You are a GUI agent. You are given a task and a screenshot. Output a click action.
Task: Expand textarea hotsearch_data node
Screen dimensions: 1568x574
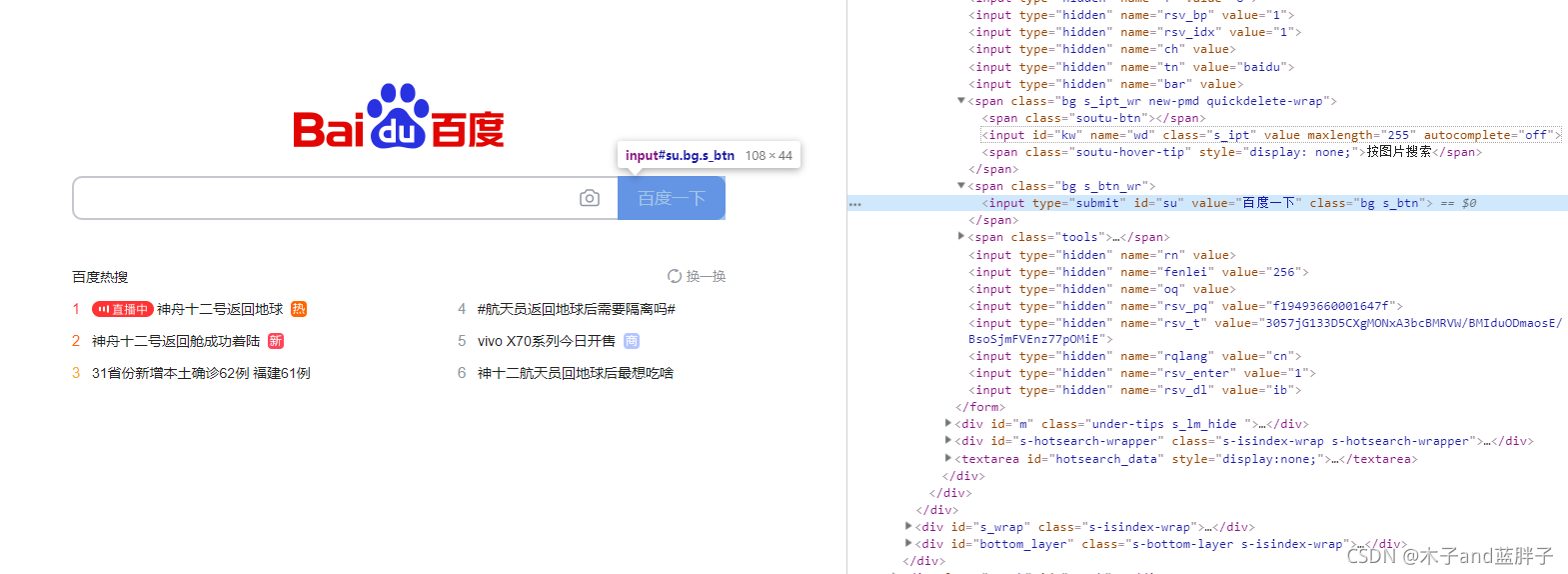point(948,457)
